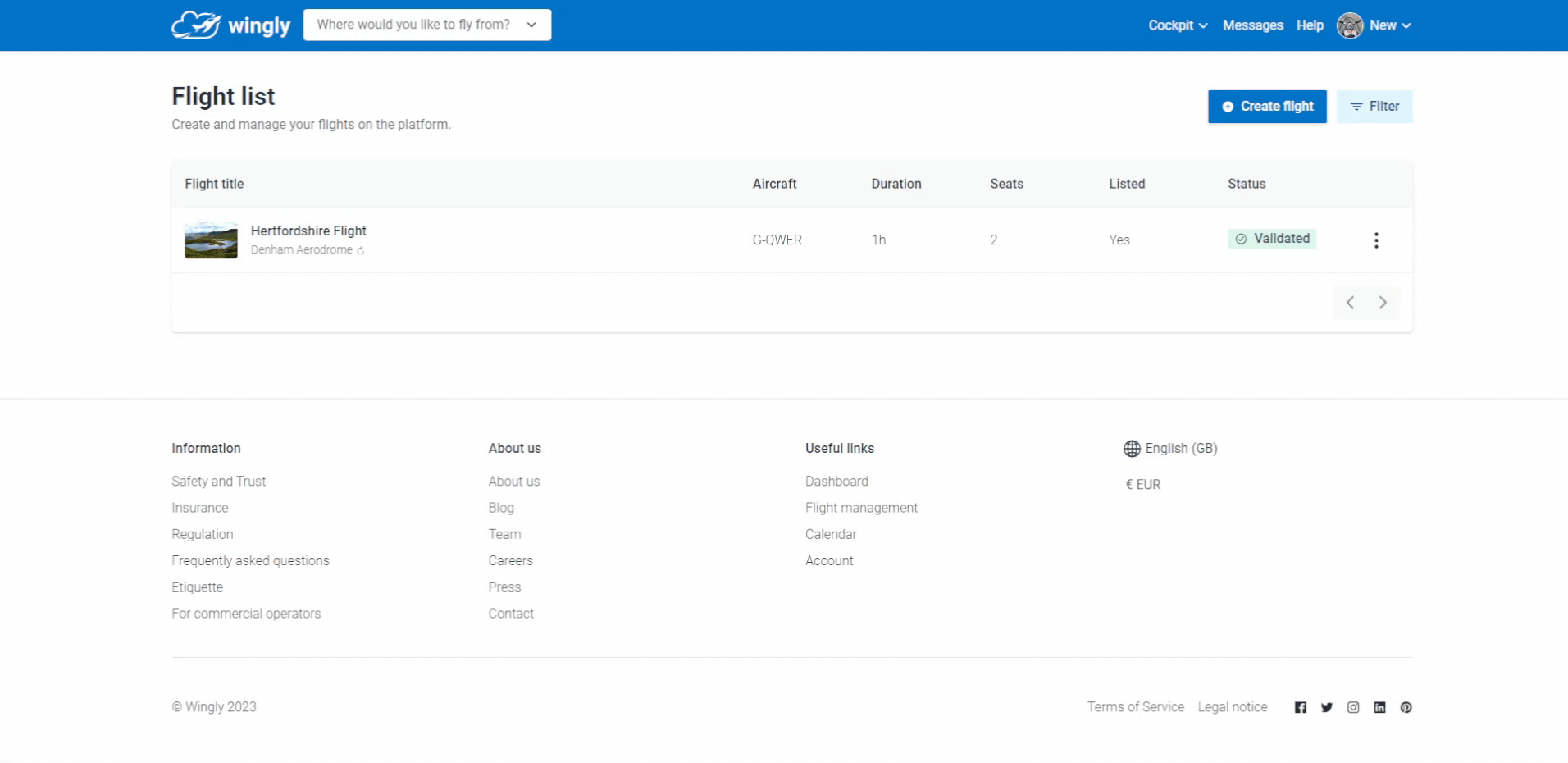Open the Careers footer link

(510, 560)
